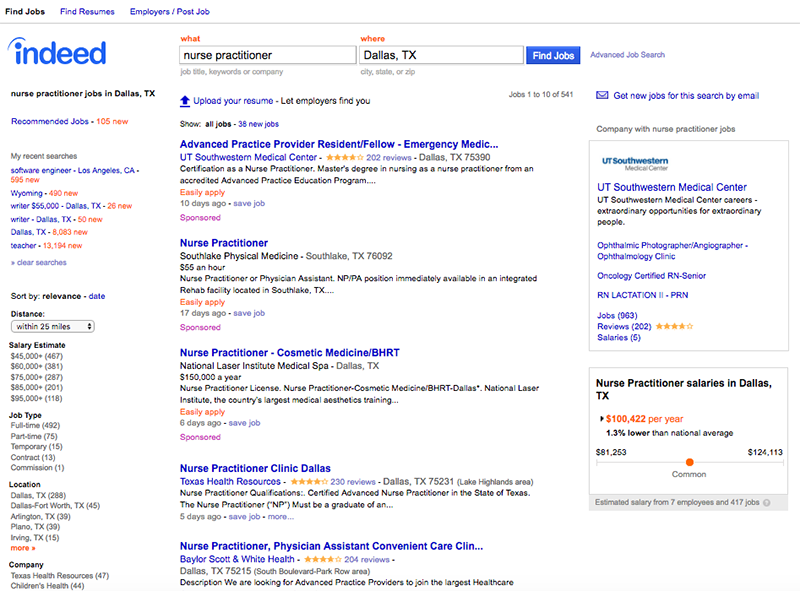
Task: Open recent search writer $55,000 - Dallas, TX
Action: tap(56, 206)
